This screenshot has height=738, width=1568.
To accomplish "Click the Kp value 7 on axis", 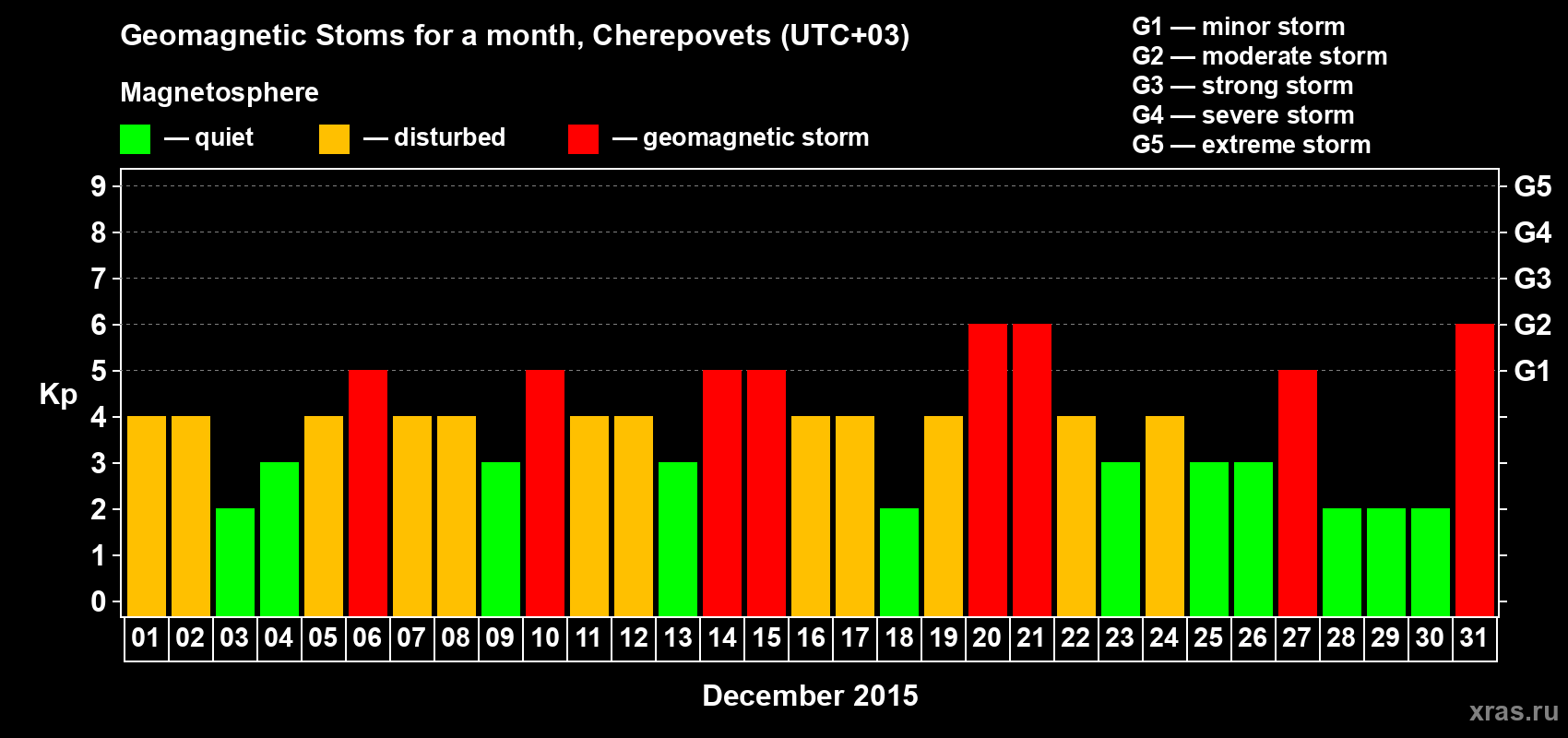I will coord(99,279).
